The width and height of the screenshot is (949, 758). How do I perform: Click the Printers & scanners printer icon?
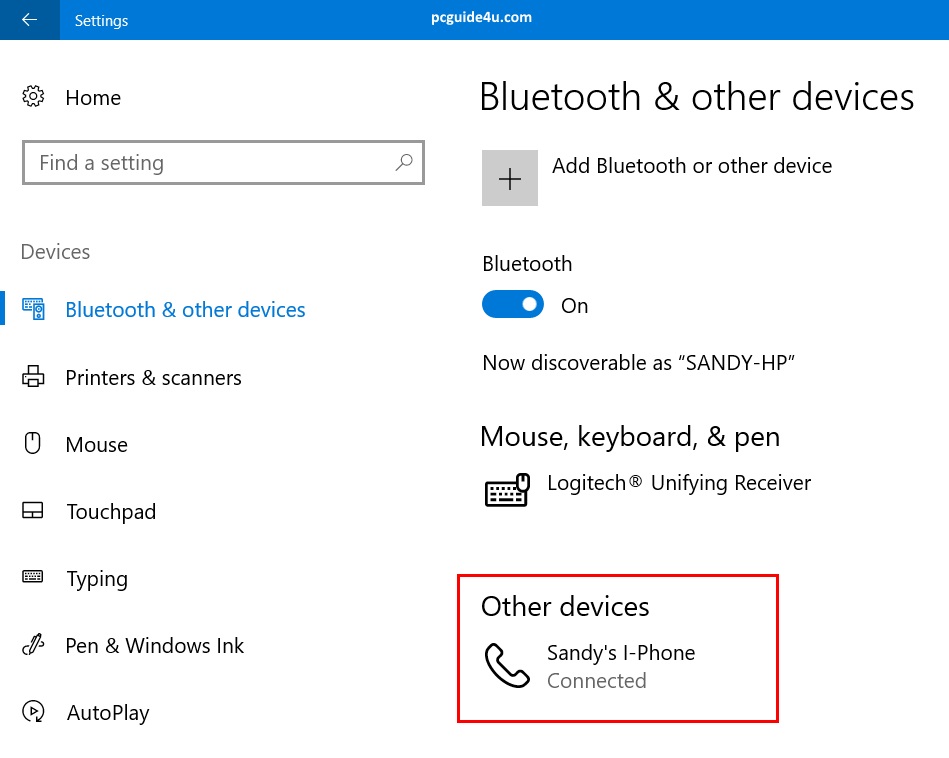click(33, 377)
